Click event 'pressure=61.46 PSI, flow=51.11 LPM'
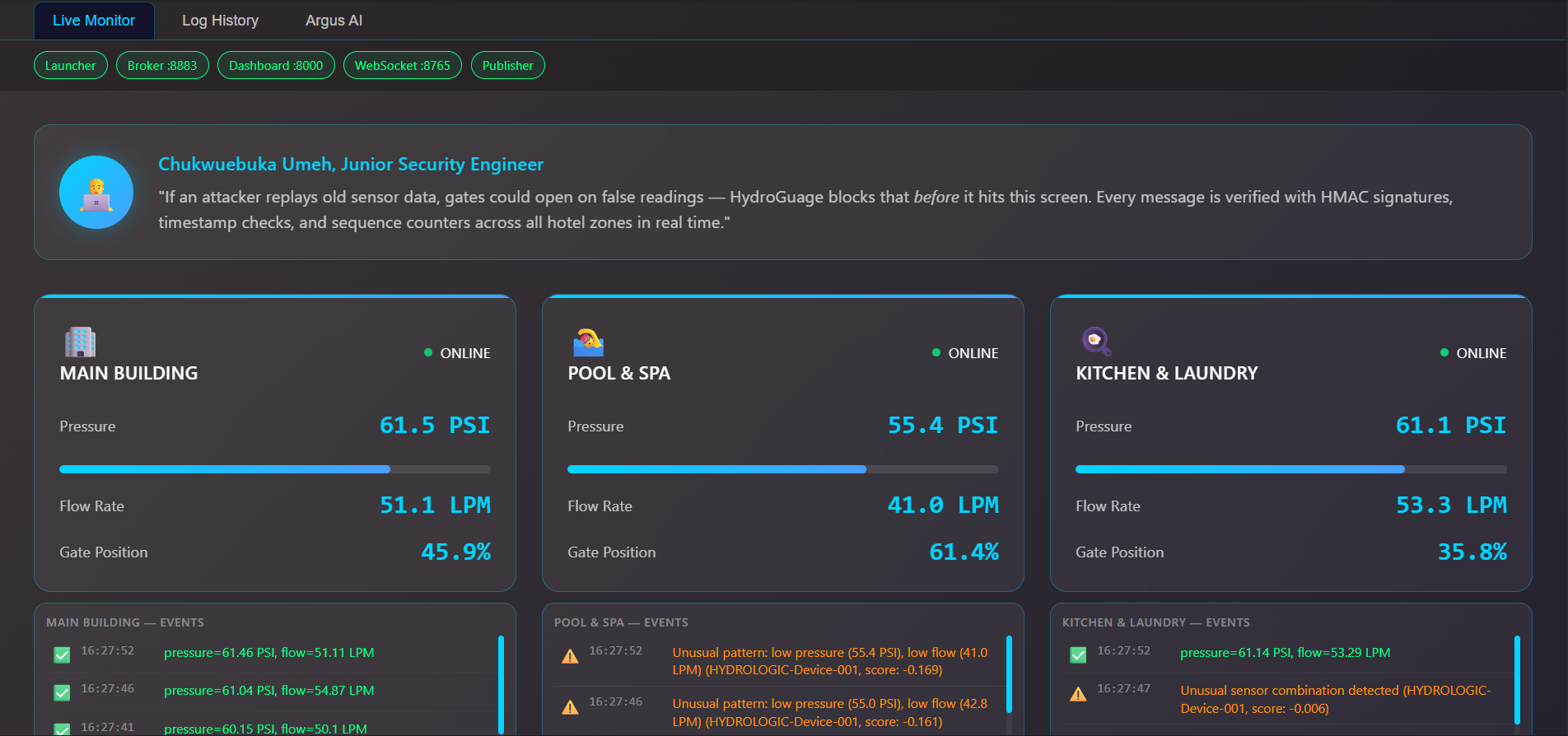The width and height of the screenshot is (1568, 736). click(269, 653)
